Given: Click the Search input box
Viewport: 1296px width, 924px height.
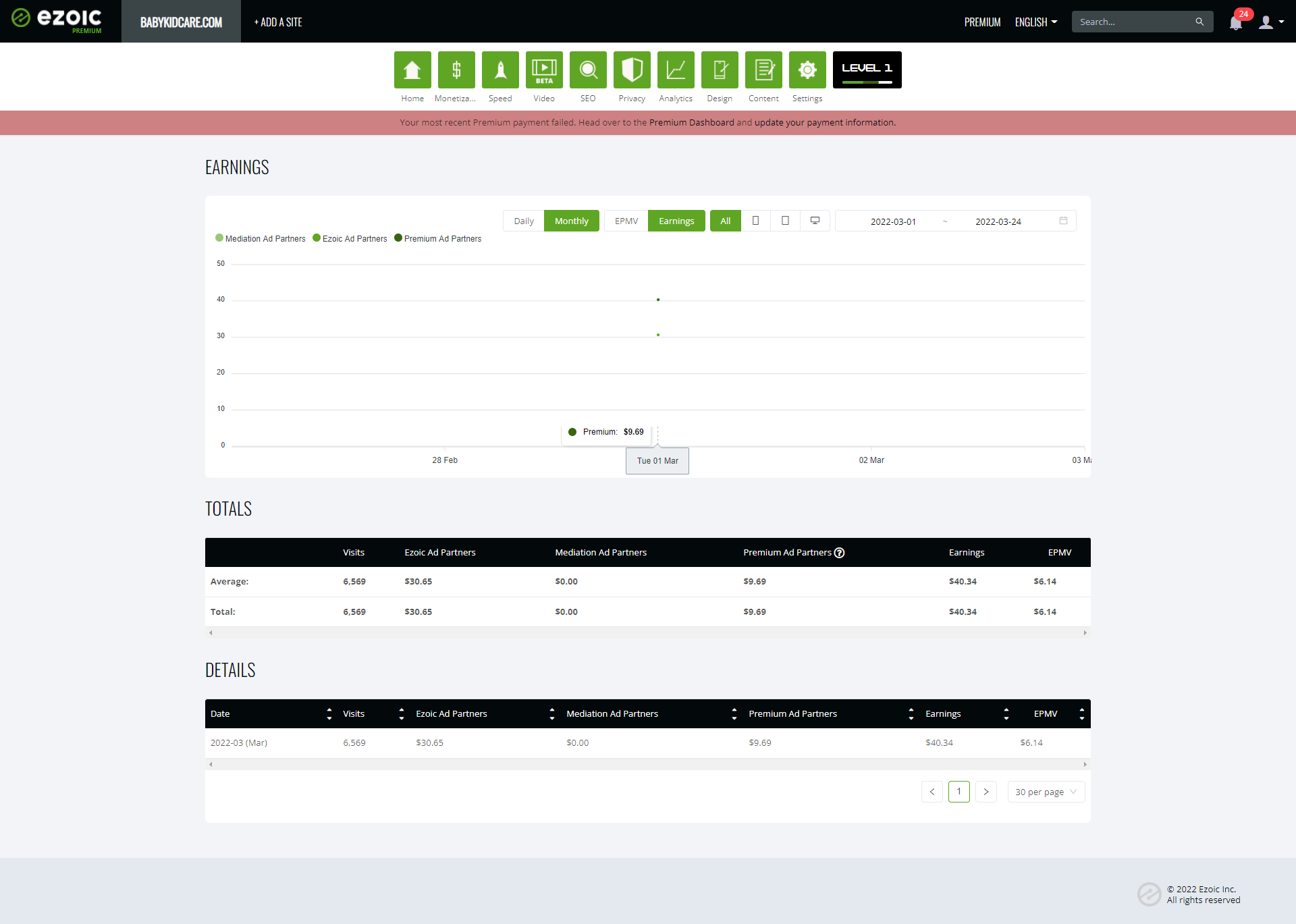Looking at the screenshot, I should pos(1134,22).
